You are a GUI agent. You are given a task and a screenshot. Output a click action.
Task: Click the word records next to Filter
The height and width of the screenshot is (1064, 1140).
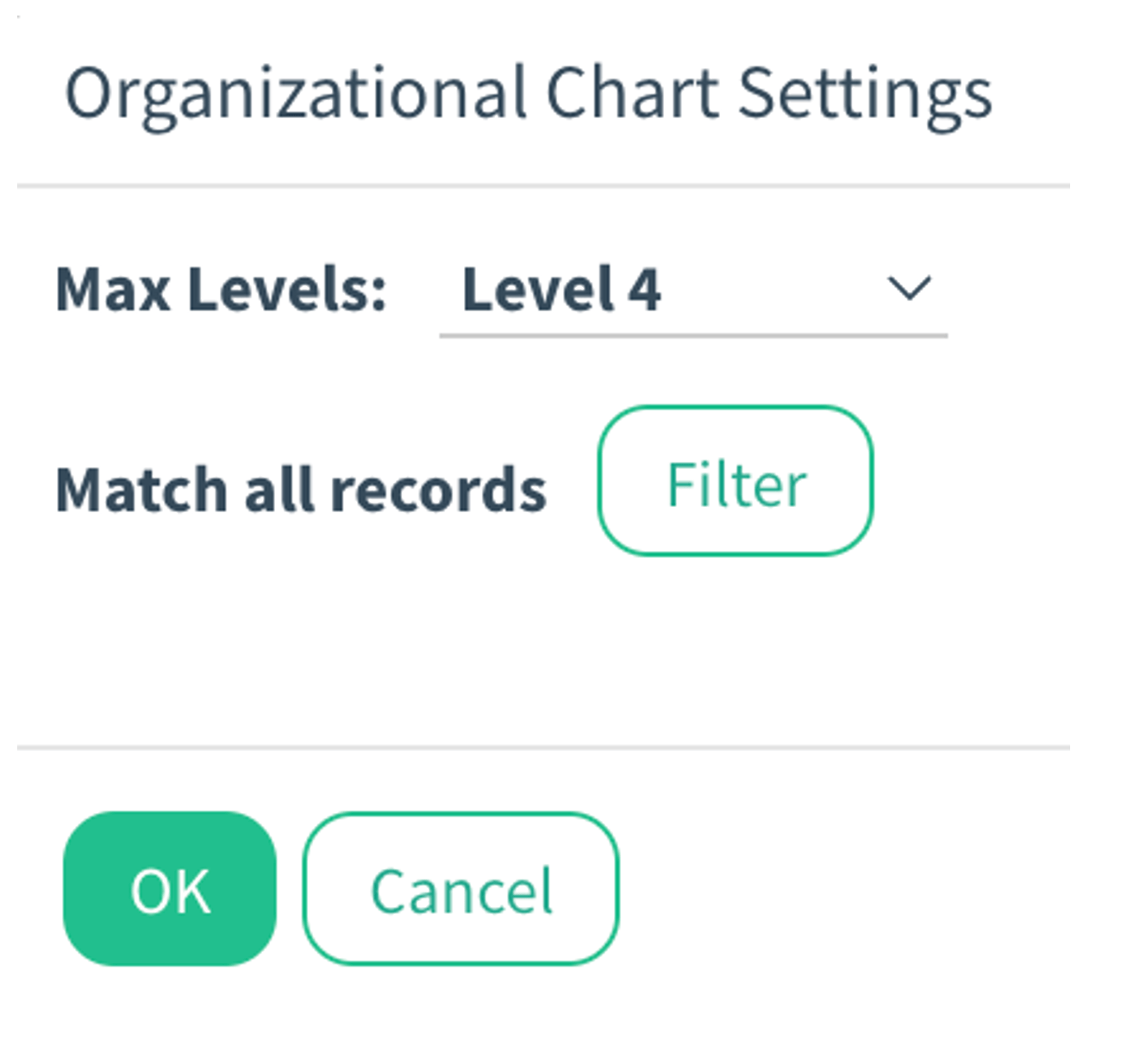tap(439, 489)
